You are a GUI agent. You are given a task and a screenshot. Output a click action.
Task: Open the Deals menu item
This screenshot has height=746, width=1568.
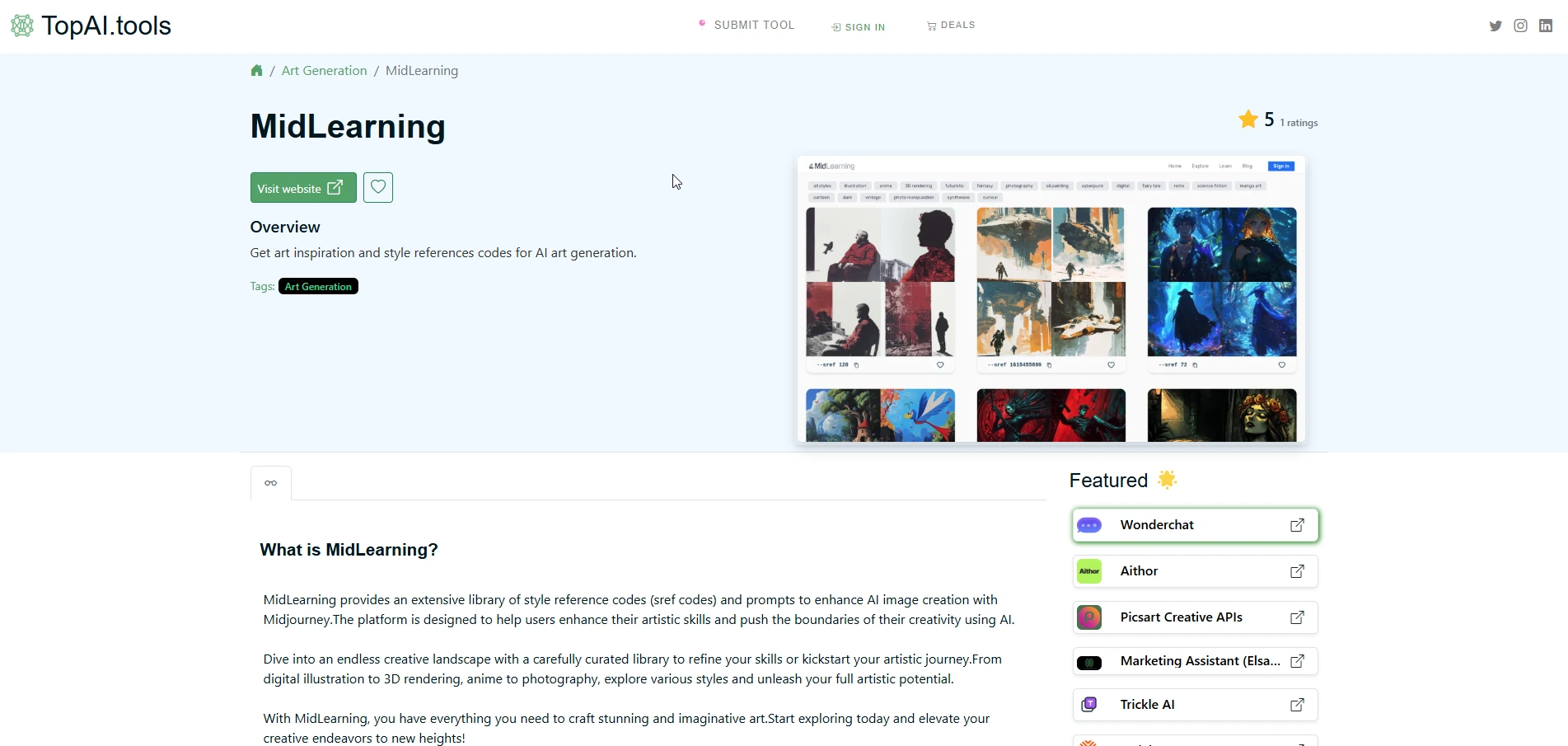click(x=951, y=26)
